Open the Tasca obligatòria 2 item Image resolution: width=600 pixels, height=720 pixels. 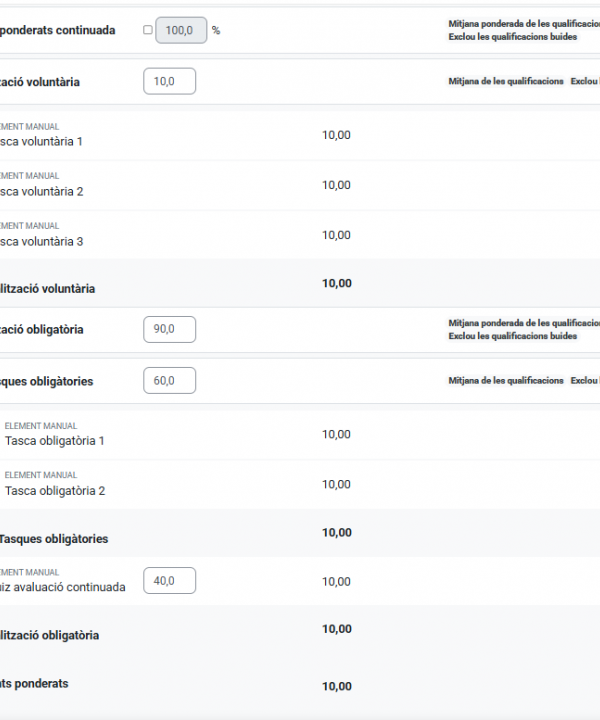[x=55, y=491]
